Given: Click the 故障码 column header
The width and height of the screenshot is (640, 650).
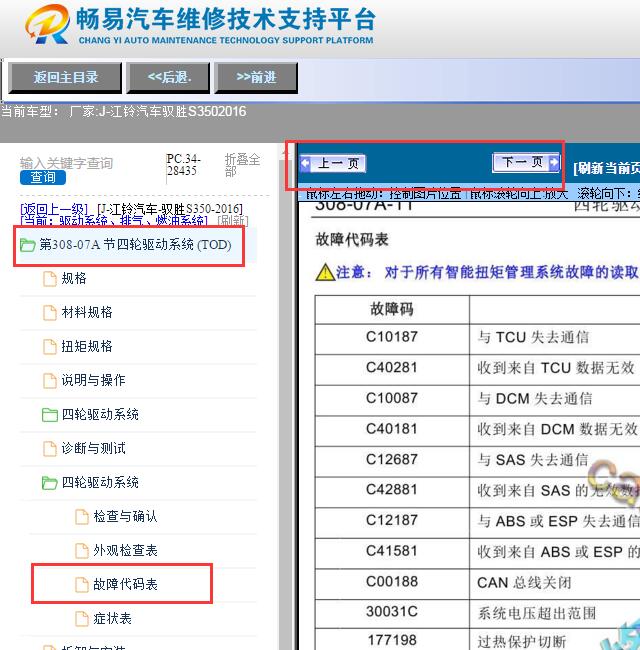Looking at the screenshot, I should coord(392,309).
